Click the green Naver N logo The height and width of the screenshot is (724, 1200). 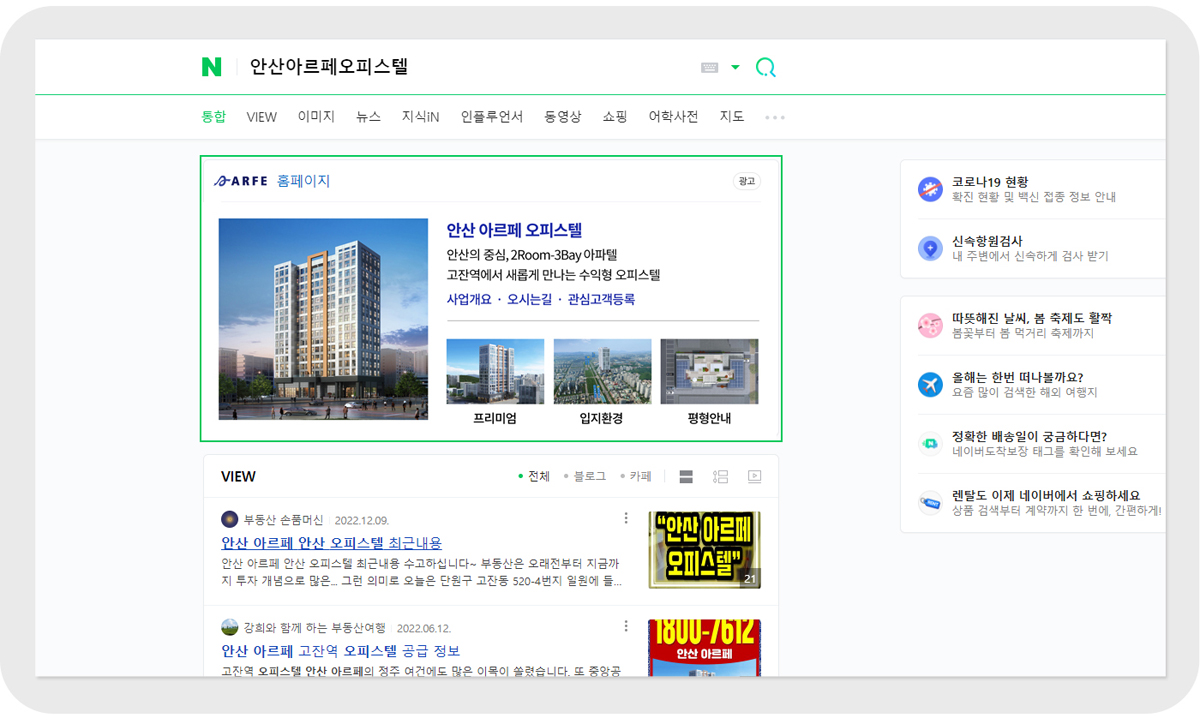tap(211, 67)
